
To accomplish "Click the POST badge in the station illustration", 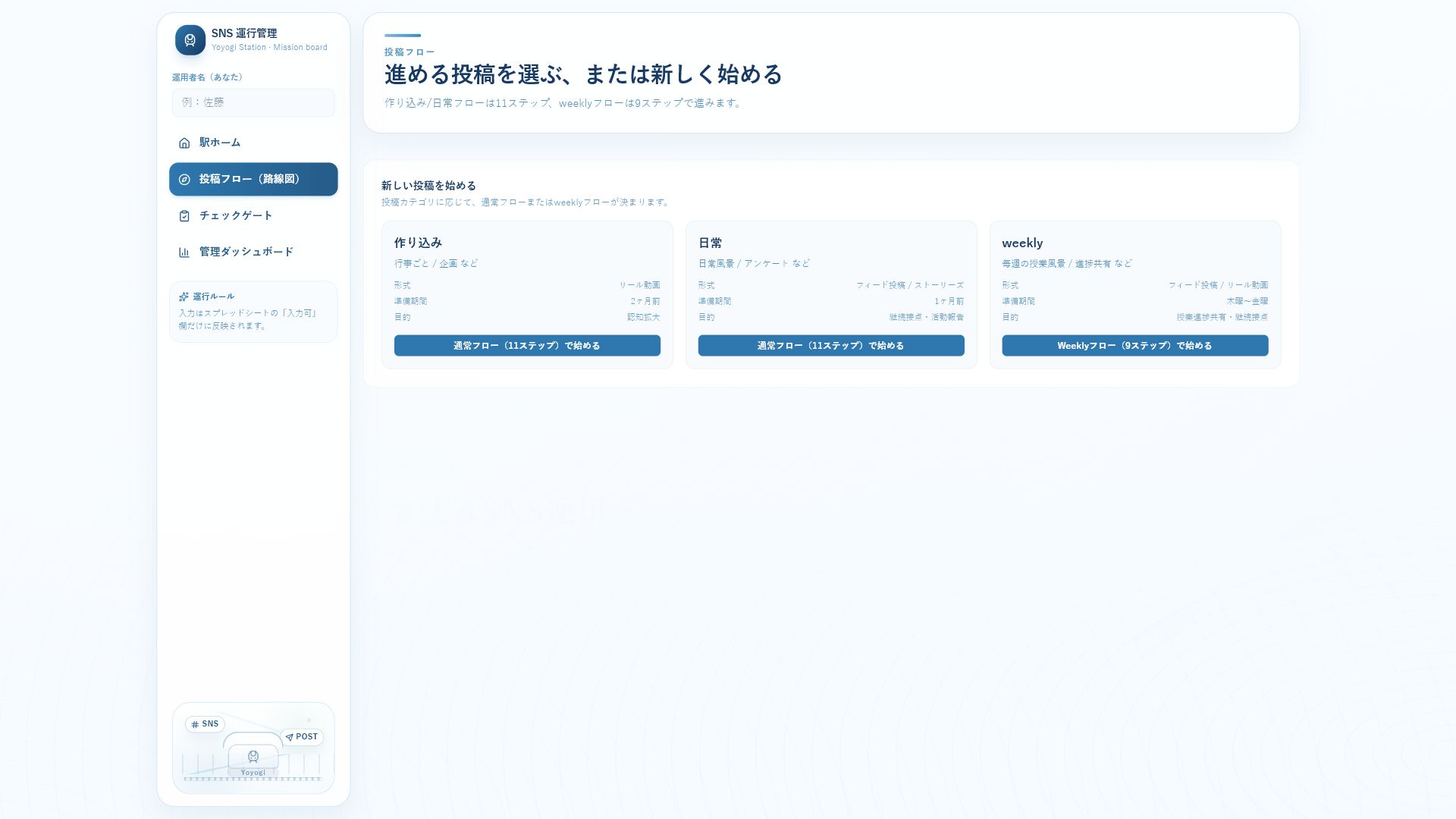I will tap(302, 737).
